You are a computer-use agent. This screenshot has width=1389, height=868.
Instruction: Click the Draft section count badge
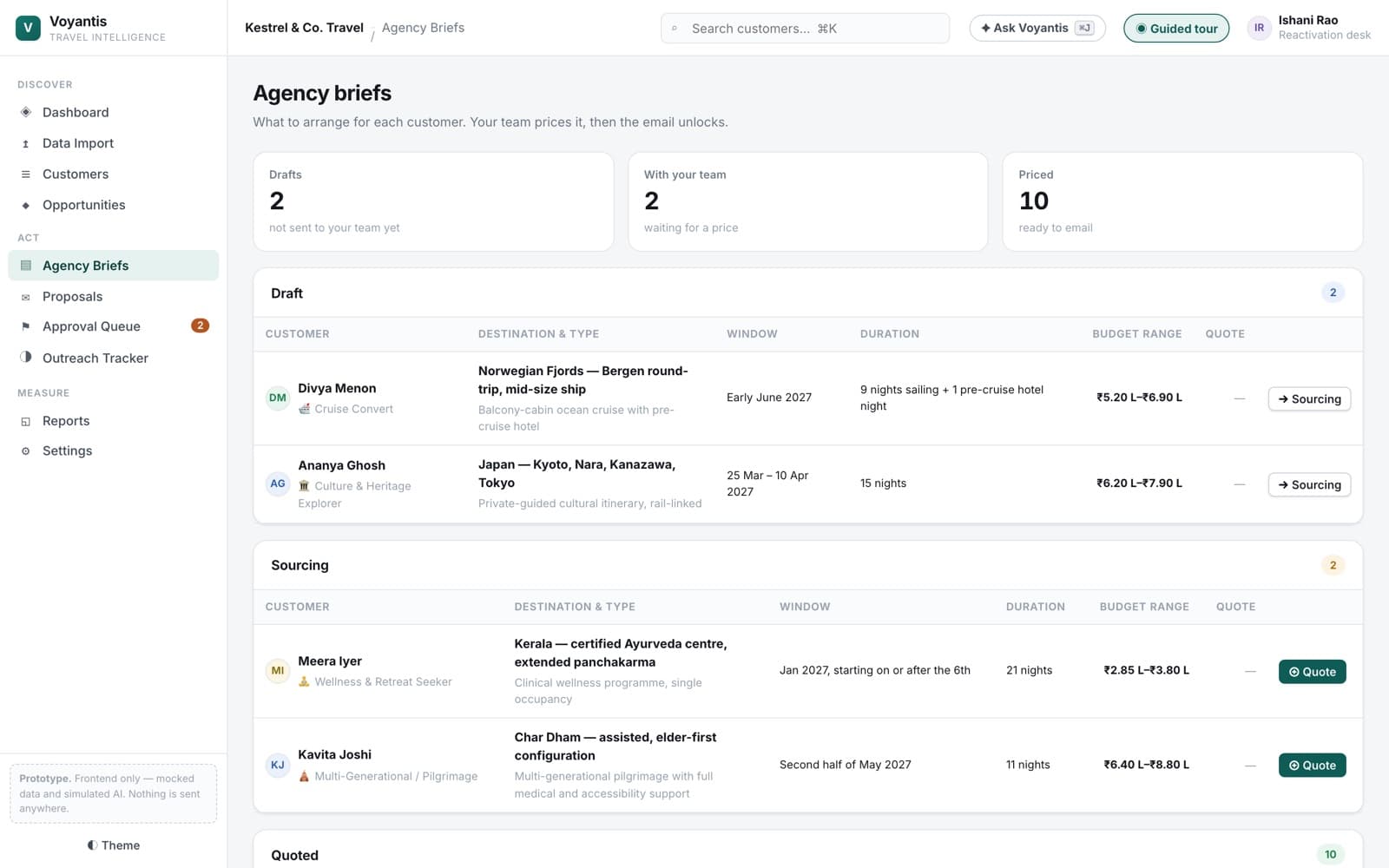point(1333,293)
